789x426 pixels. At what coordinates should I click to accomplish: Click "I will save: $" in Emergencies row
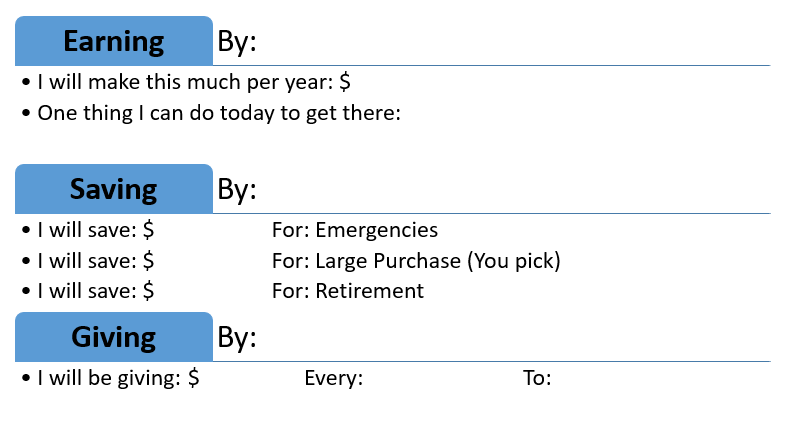coord(95,231)
